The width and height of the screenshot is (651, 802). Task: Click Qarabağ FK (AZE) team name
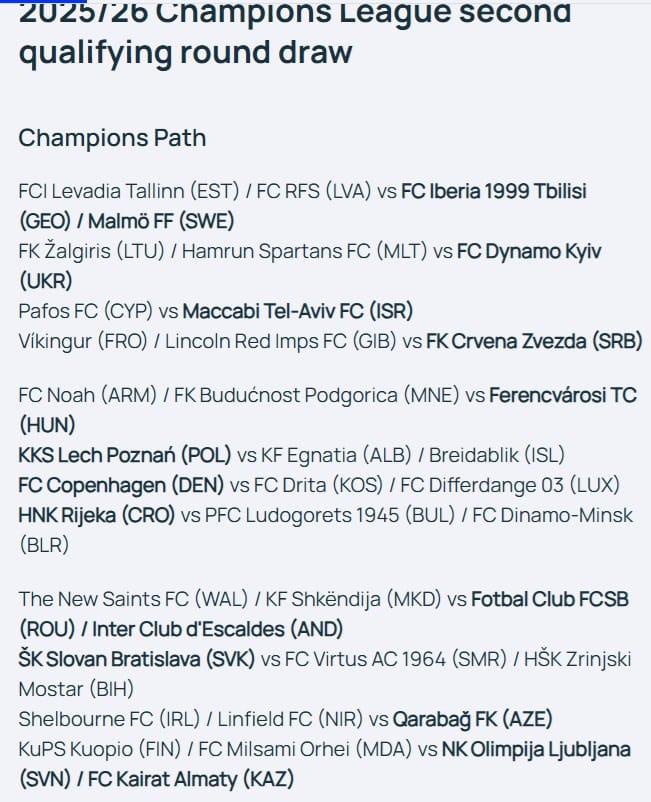click(x=473, y=719)
